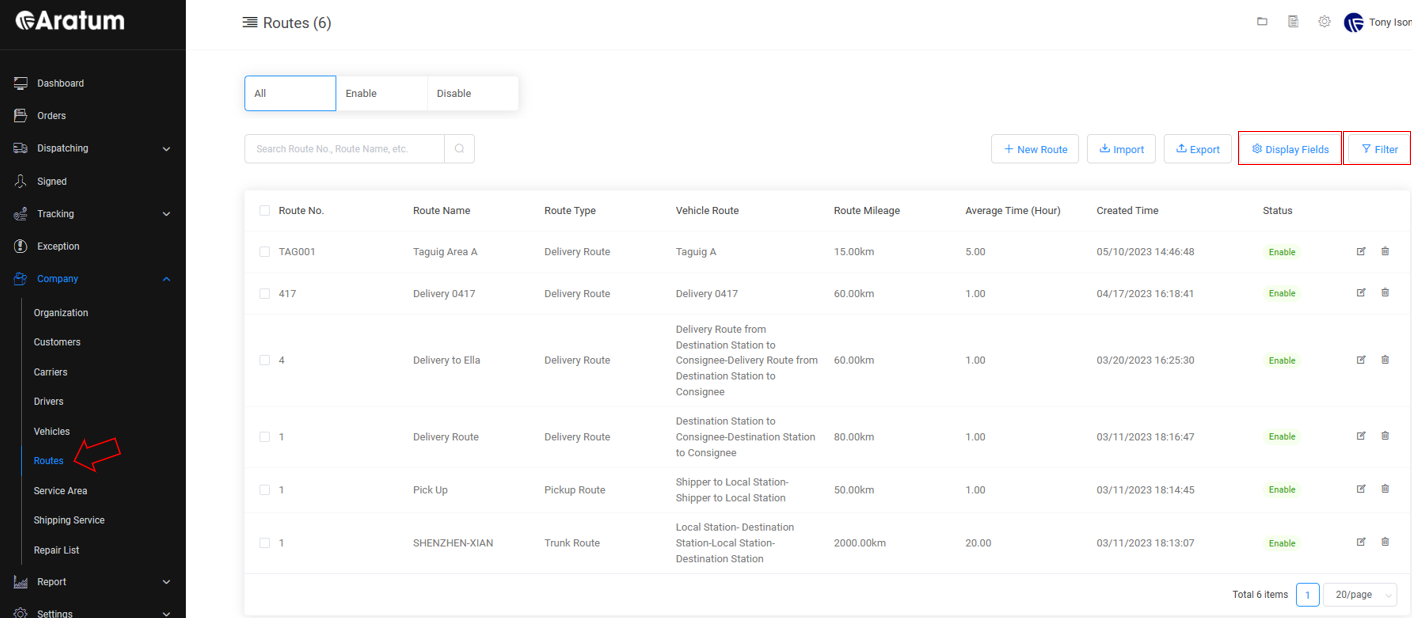Edit the Pick Up route
Viewport: 1412px width, 618px height.
(1361, 489)
